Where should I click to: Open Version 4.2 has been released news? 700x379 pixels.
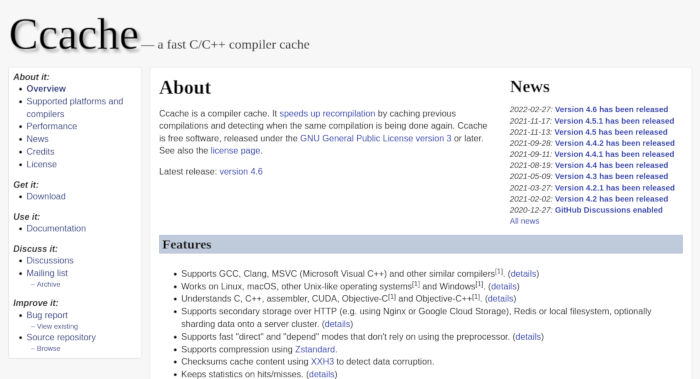(x=611, y=199)
